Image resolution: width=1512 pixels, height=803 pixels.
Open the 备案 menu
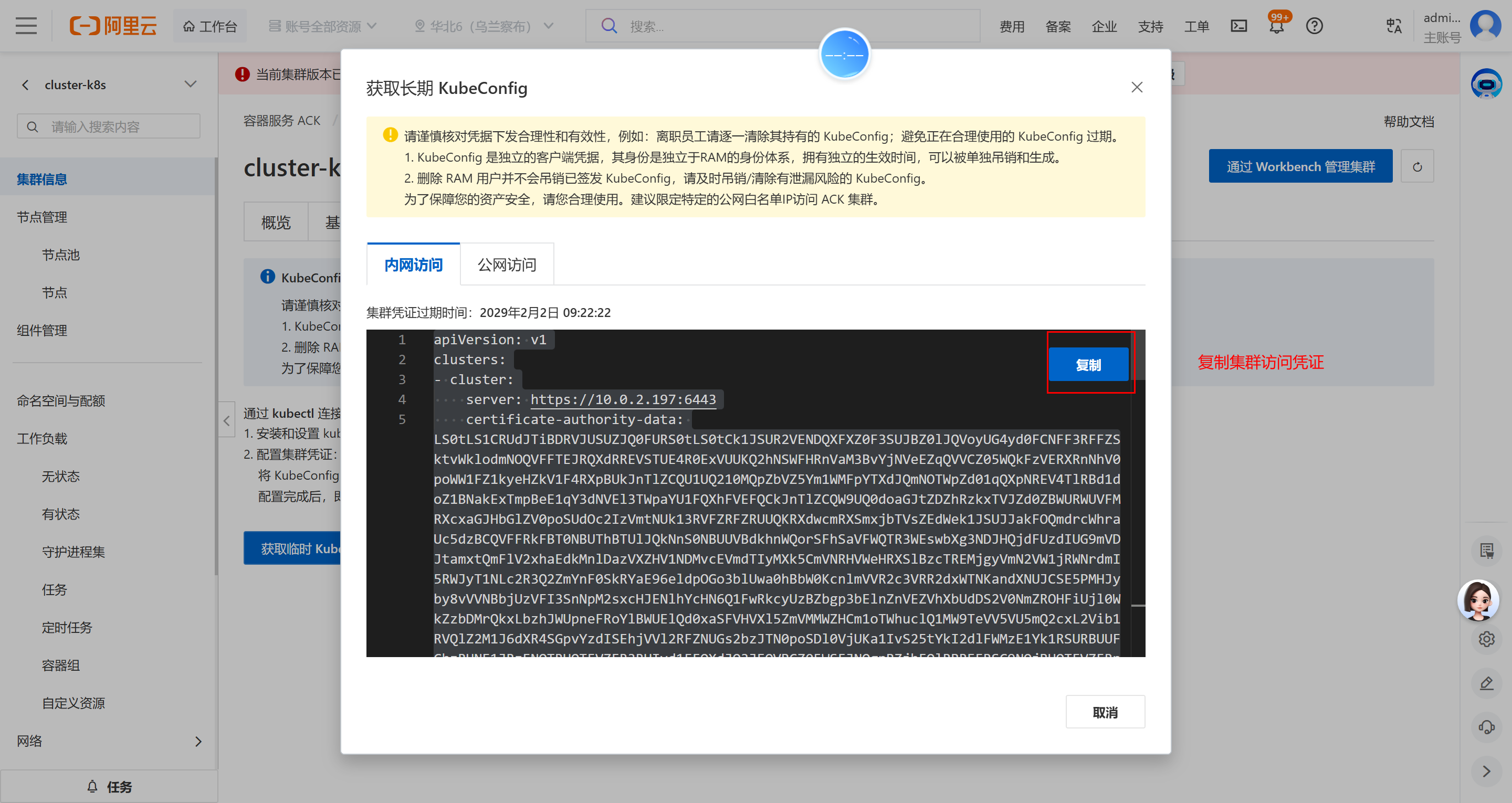tap(1058, 26)
